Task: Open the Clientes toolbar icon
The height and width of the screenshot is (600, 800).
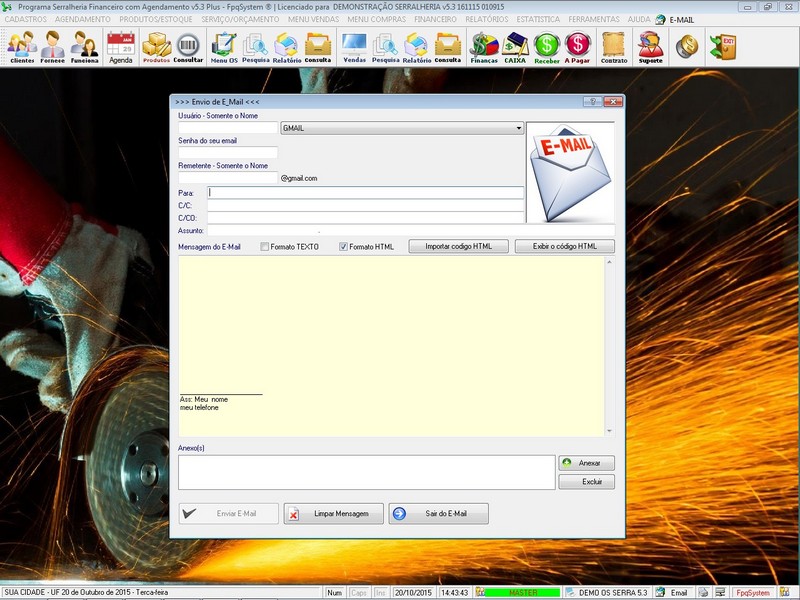Action: [x=22, y=47]
